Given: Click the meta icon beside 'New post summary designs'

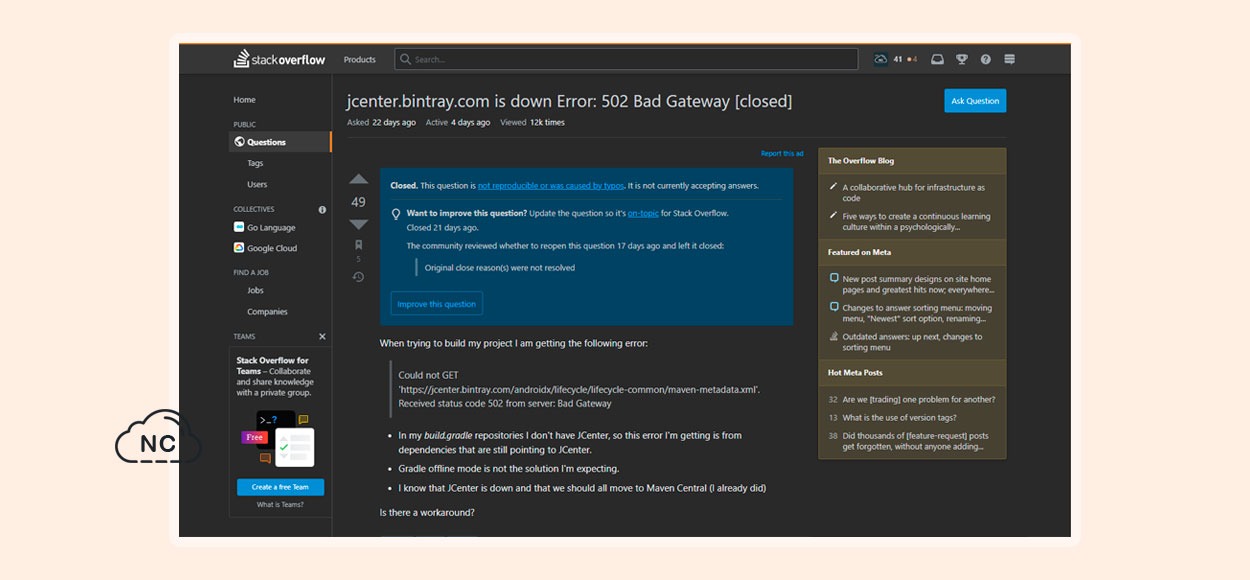Looking at the screenshot, I should (834, 279).
